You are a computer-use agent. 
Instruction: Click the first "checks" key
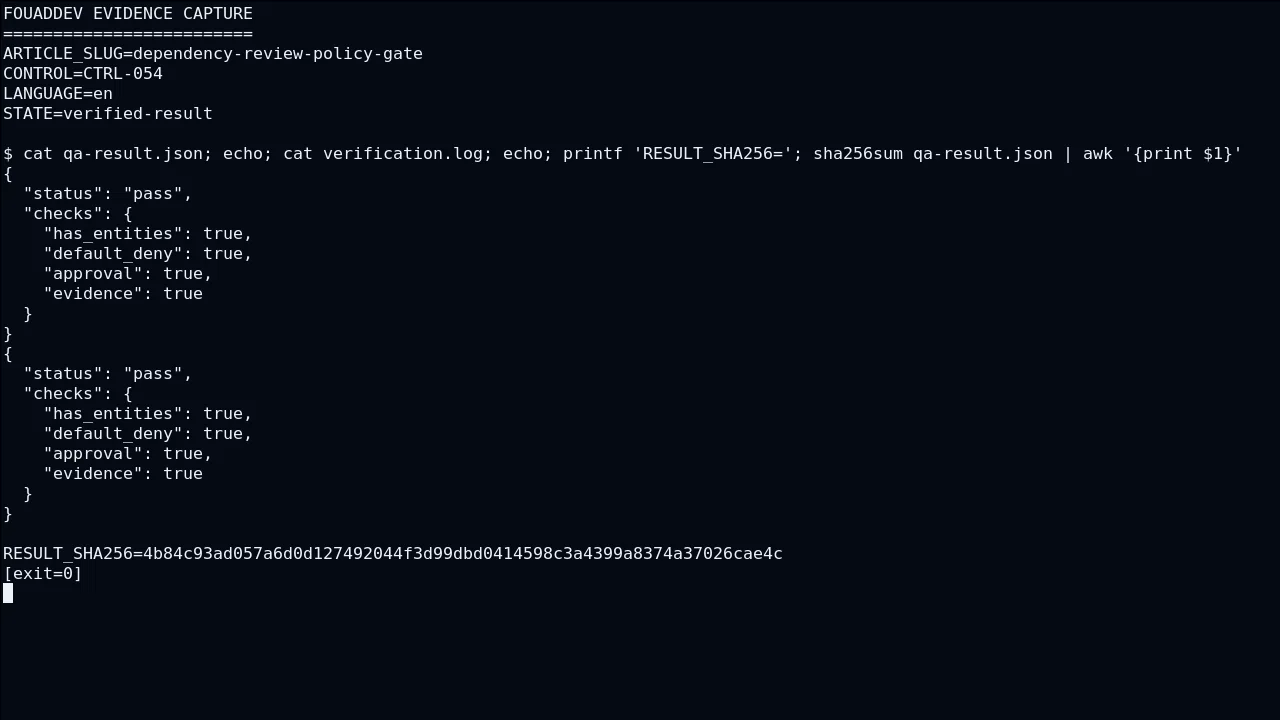[63, 213]
